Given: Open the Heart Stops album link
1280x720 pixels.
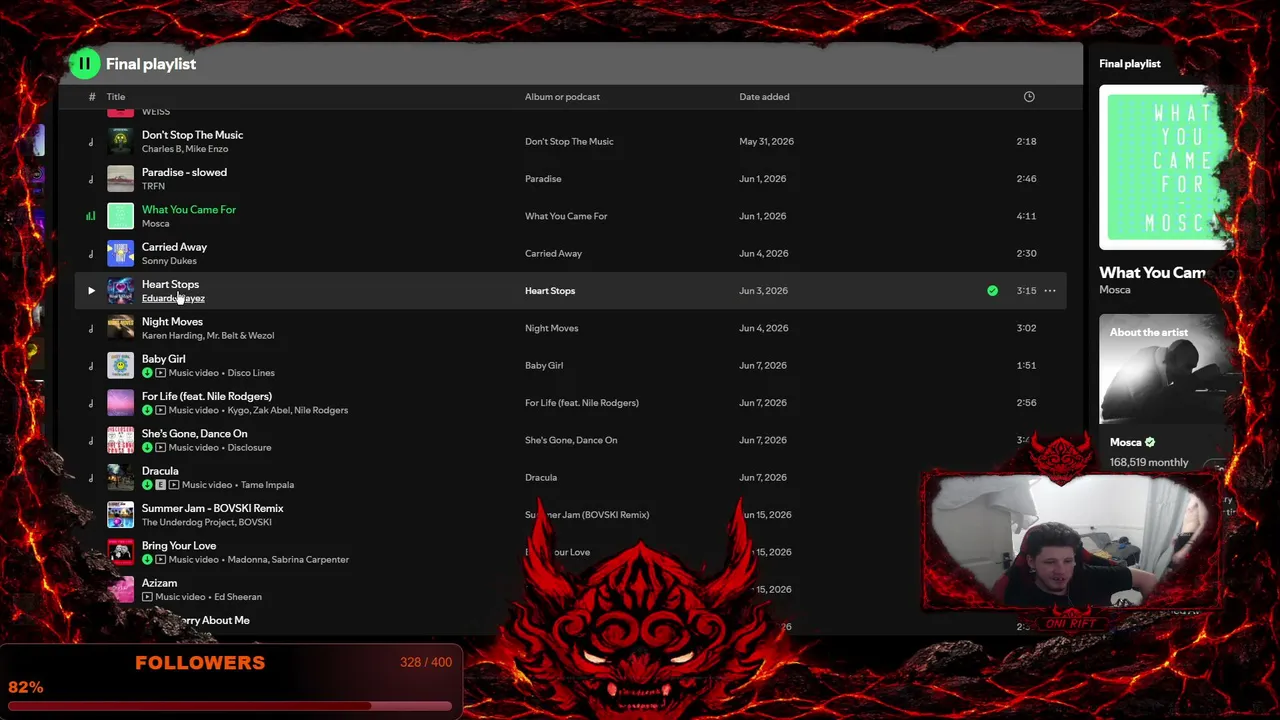Looking at the screenshot, I should point(550,291).
